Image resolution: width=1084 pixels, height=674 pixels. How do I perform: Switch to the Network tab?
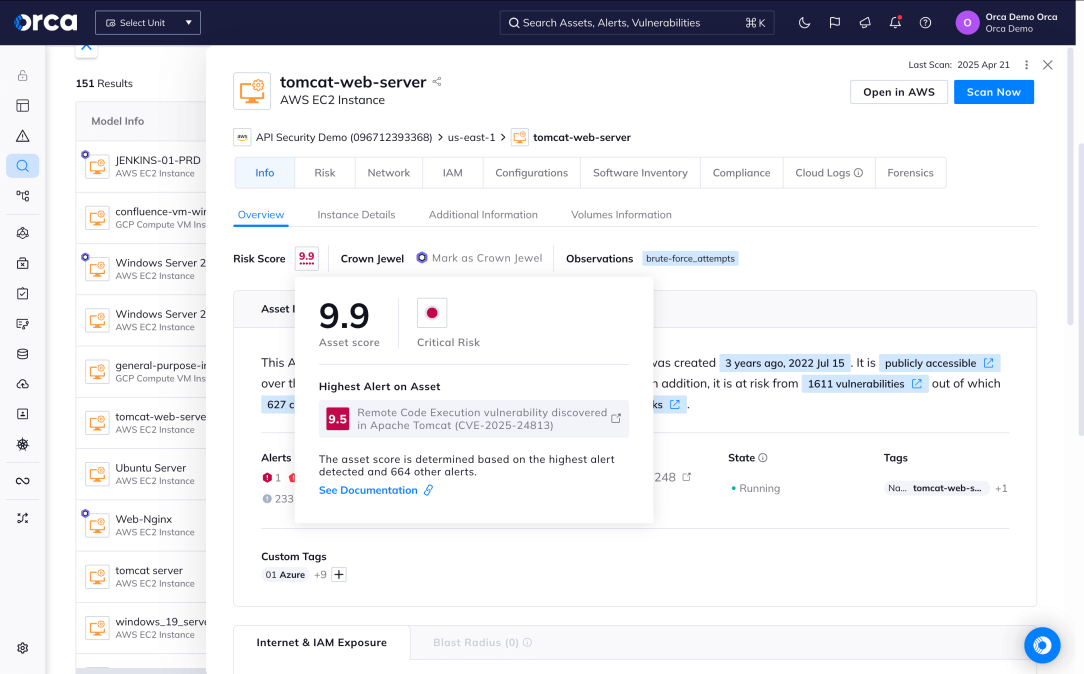(x=389, y=173)
